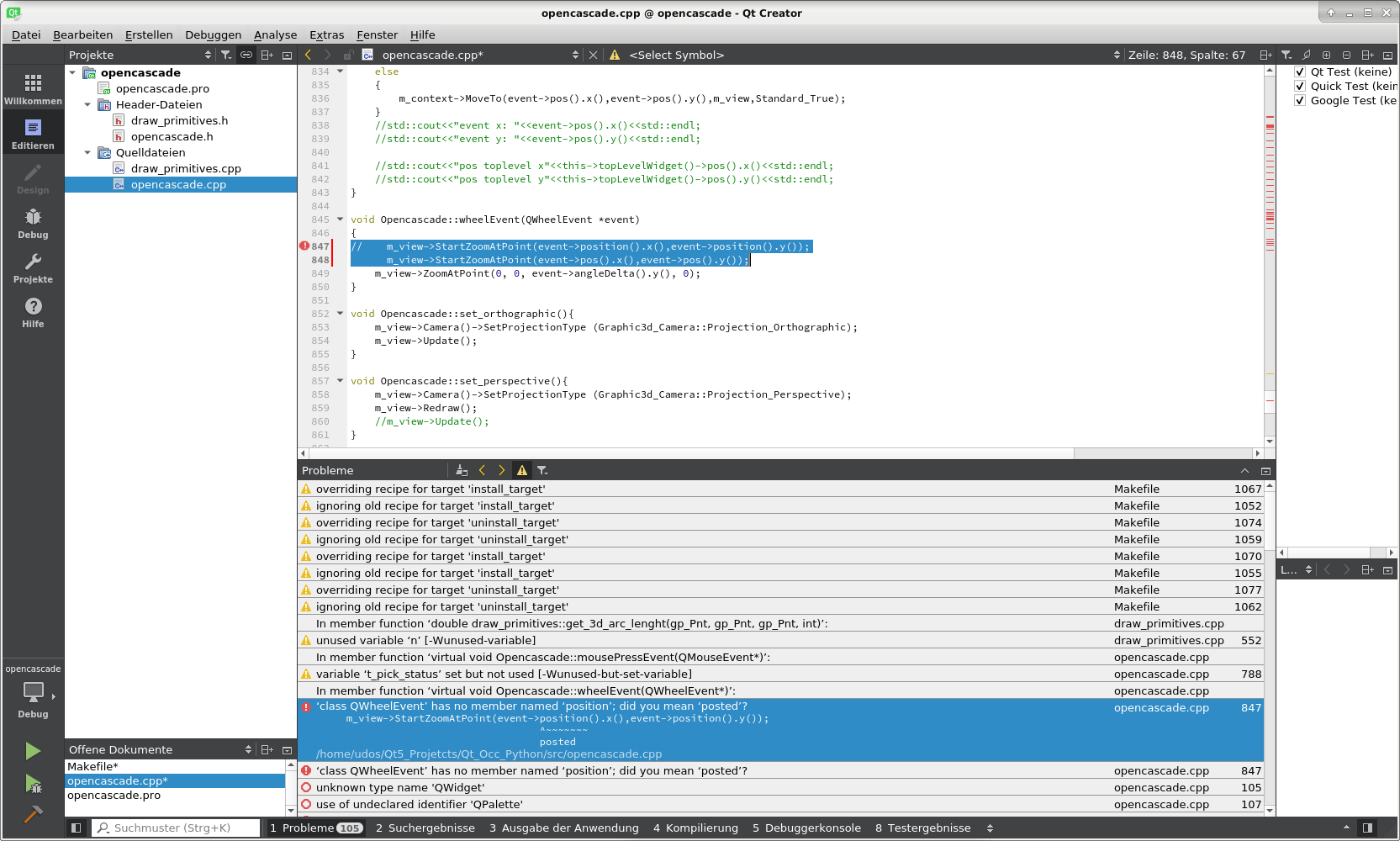The image size is (1400, 841).
Task: Click the editor horizontal scrollbar
Action: tap(779, 453)
